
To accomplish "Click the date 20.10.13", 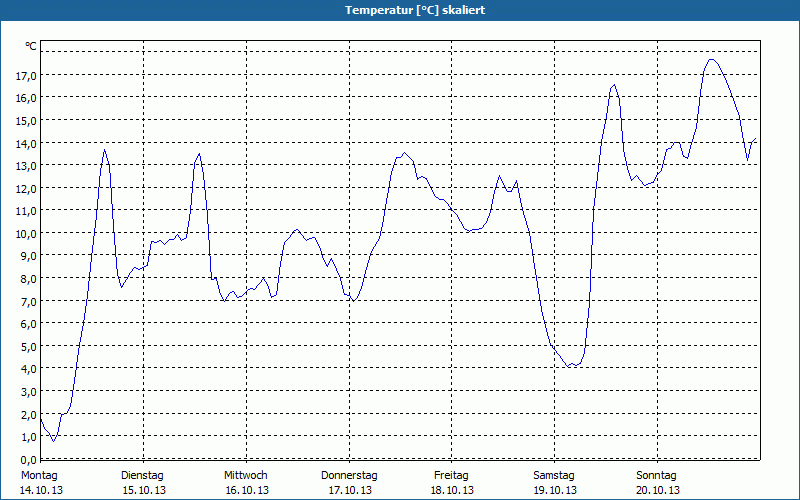I will (x=658, y=490).
